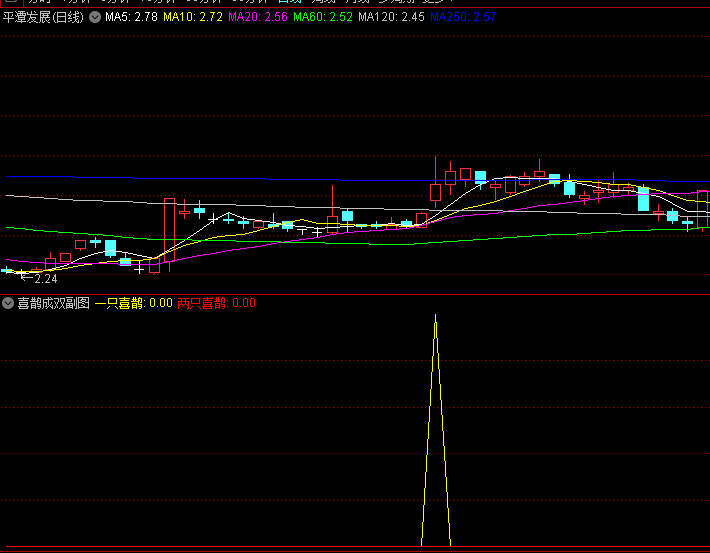Click the green MA60 value label
Image resolution: width=710 pixels, height=553 pixels.
(x=322, y=17)
